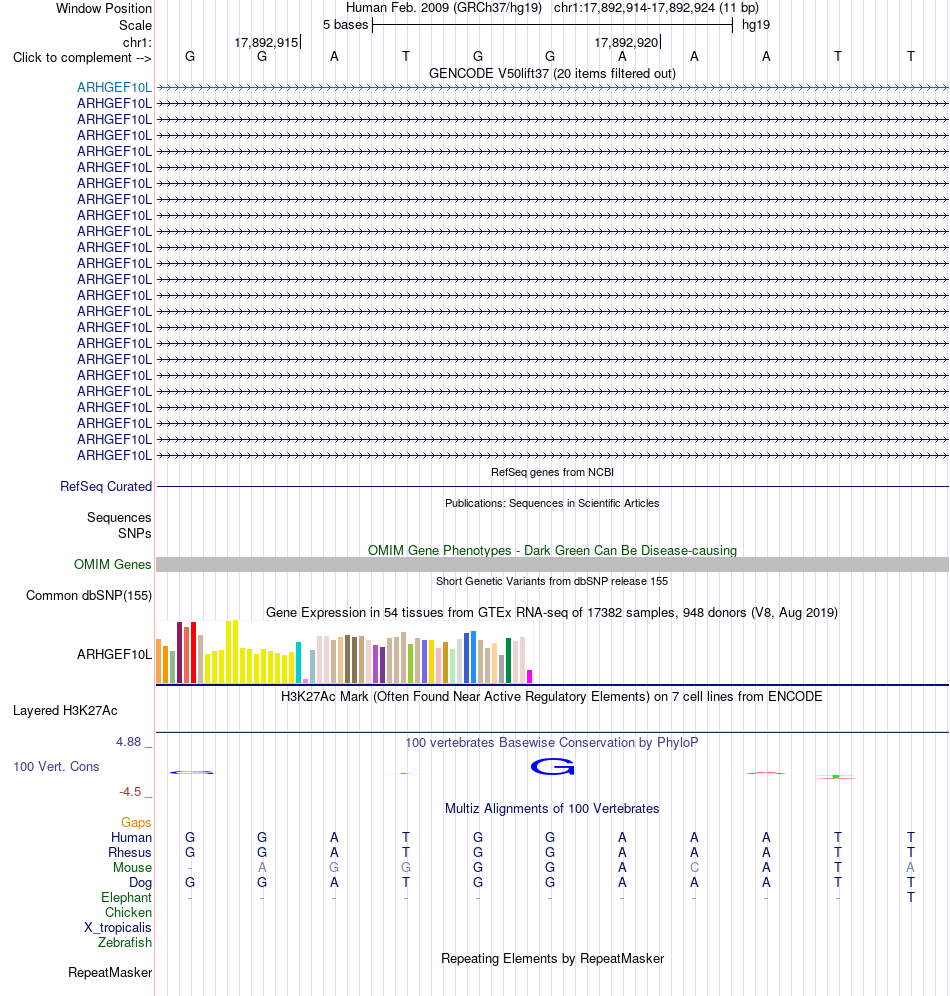Screen dimensions: 950x996
Task: Click the 'OMIM Genes' track label
Action: 112,565
